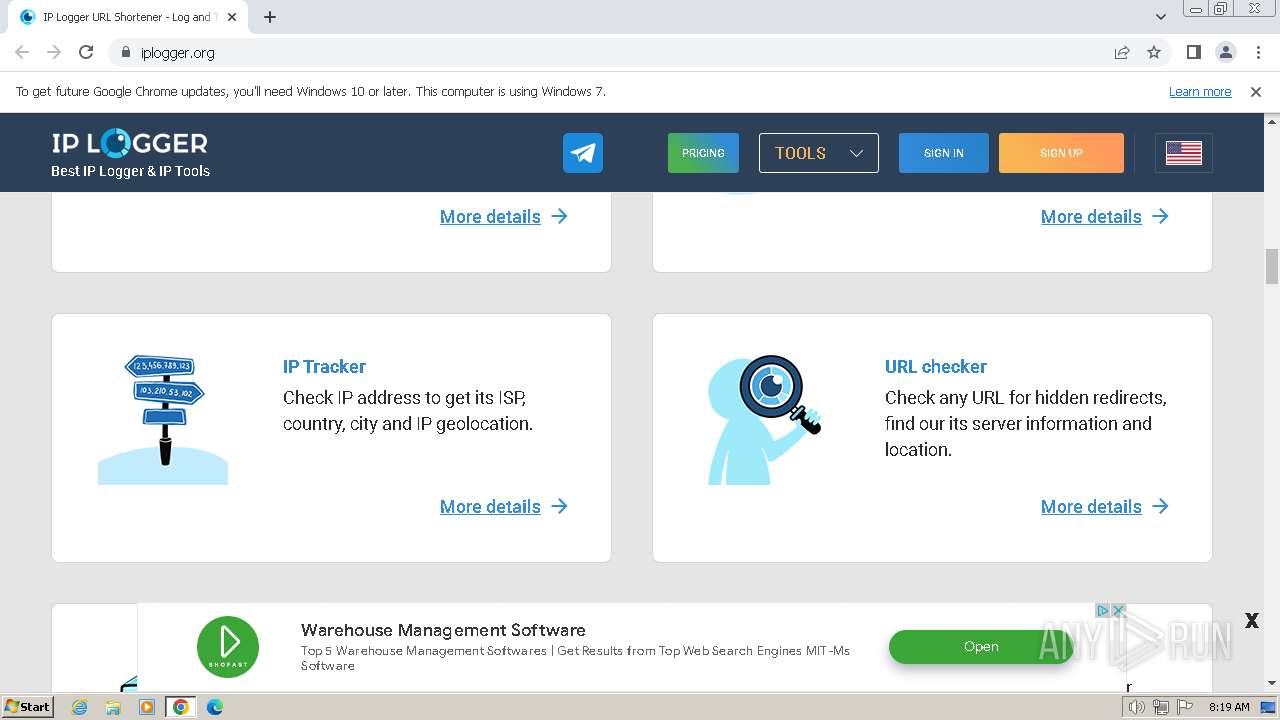Image resolution: width=1280 pixels, height=720 pixels.
Task: Click the IP Tracker signpost illustration
Action: 163,419
